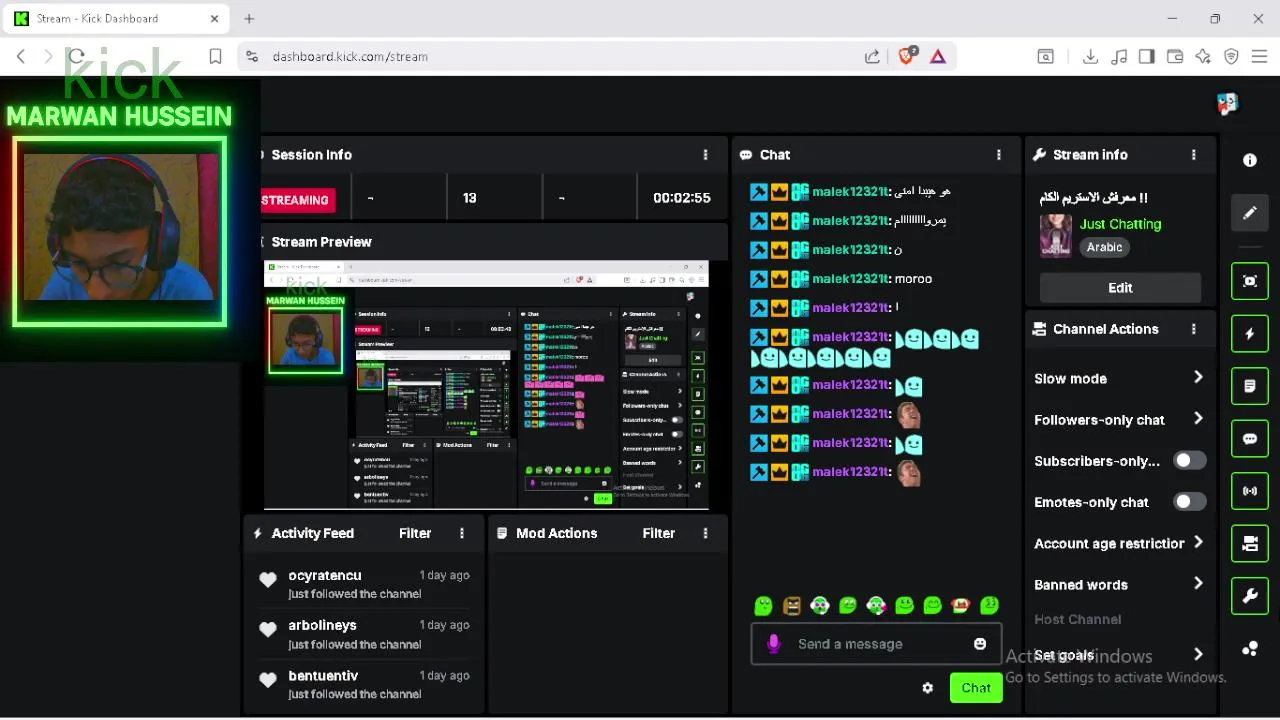The image size is (1280, 720).
Task: Click the Edit button in Stream info
Action: (1120, 287)
